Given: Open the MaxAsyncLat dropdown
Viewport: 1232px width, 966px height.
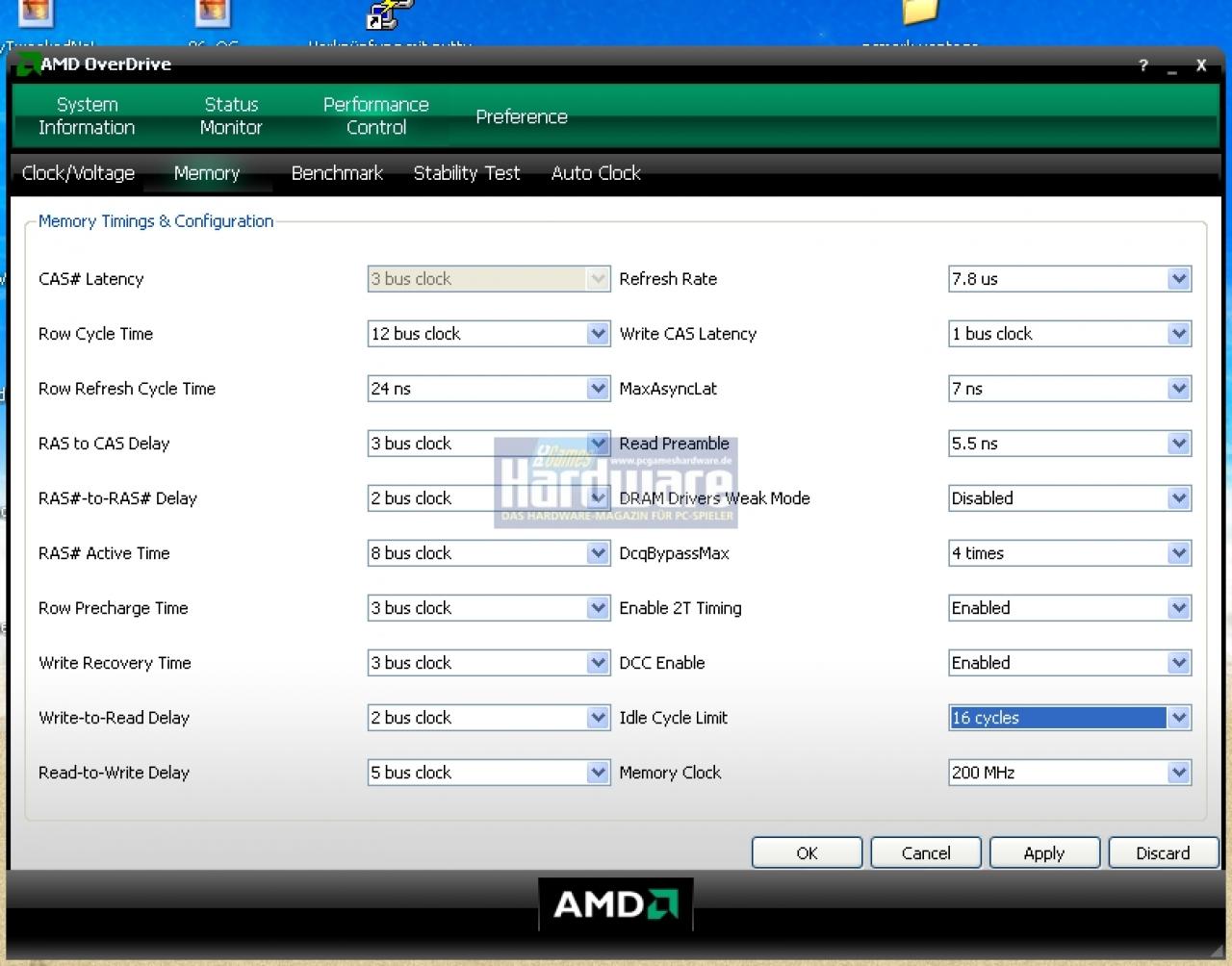Looking at the screenshot, I should click(1070, 389).
